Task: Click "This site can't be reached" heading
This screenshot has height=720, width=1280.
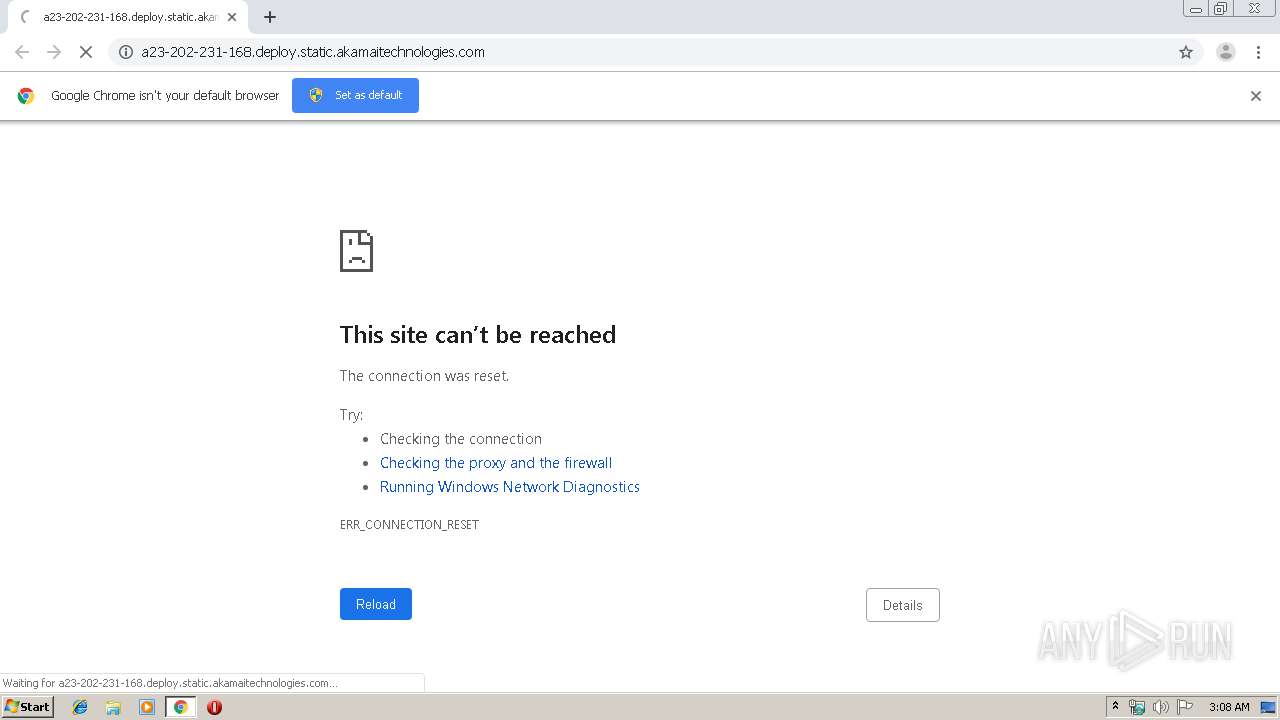Action: (478, 335)
